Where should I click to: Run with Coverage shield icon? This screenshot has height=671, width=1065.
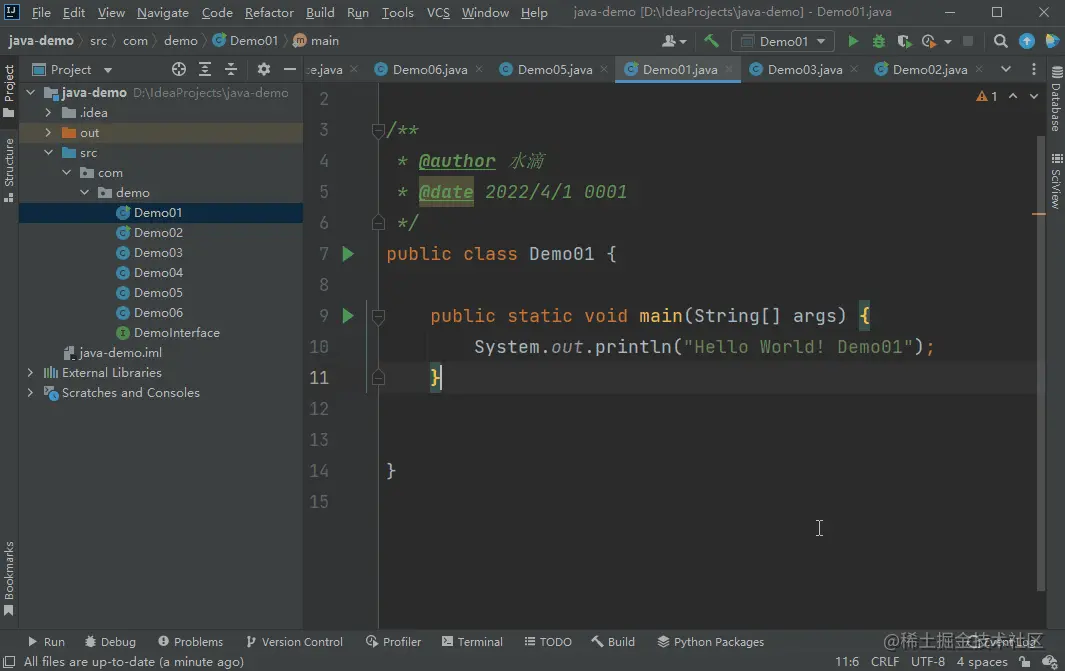(x=904, y=41)
